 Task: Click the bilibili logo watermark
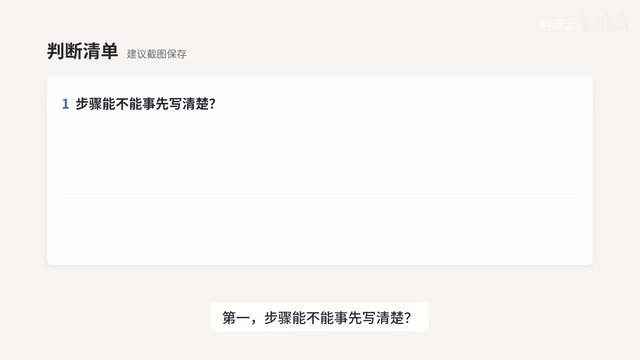coord(606,22)
